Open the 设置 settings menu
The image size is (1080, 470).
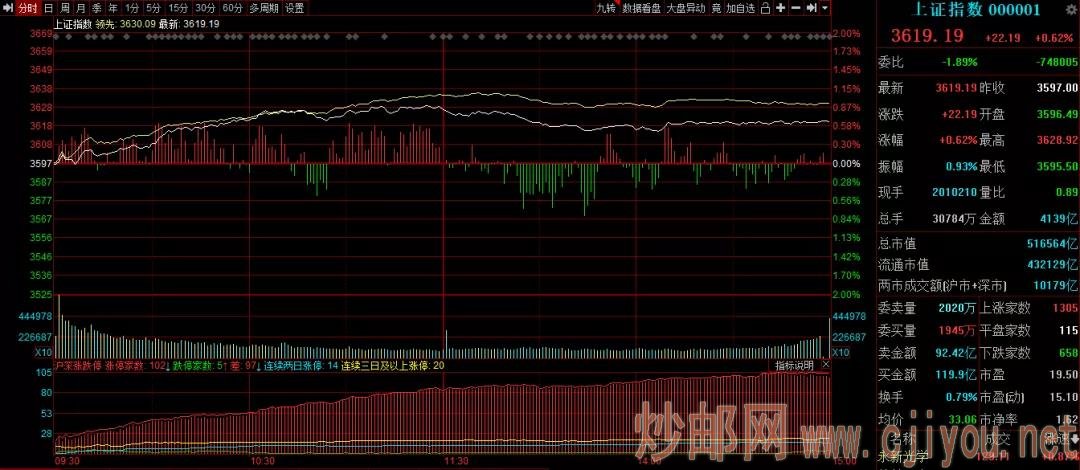[x=294, y=8]
